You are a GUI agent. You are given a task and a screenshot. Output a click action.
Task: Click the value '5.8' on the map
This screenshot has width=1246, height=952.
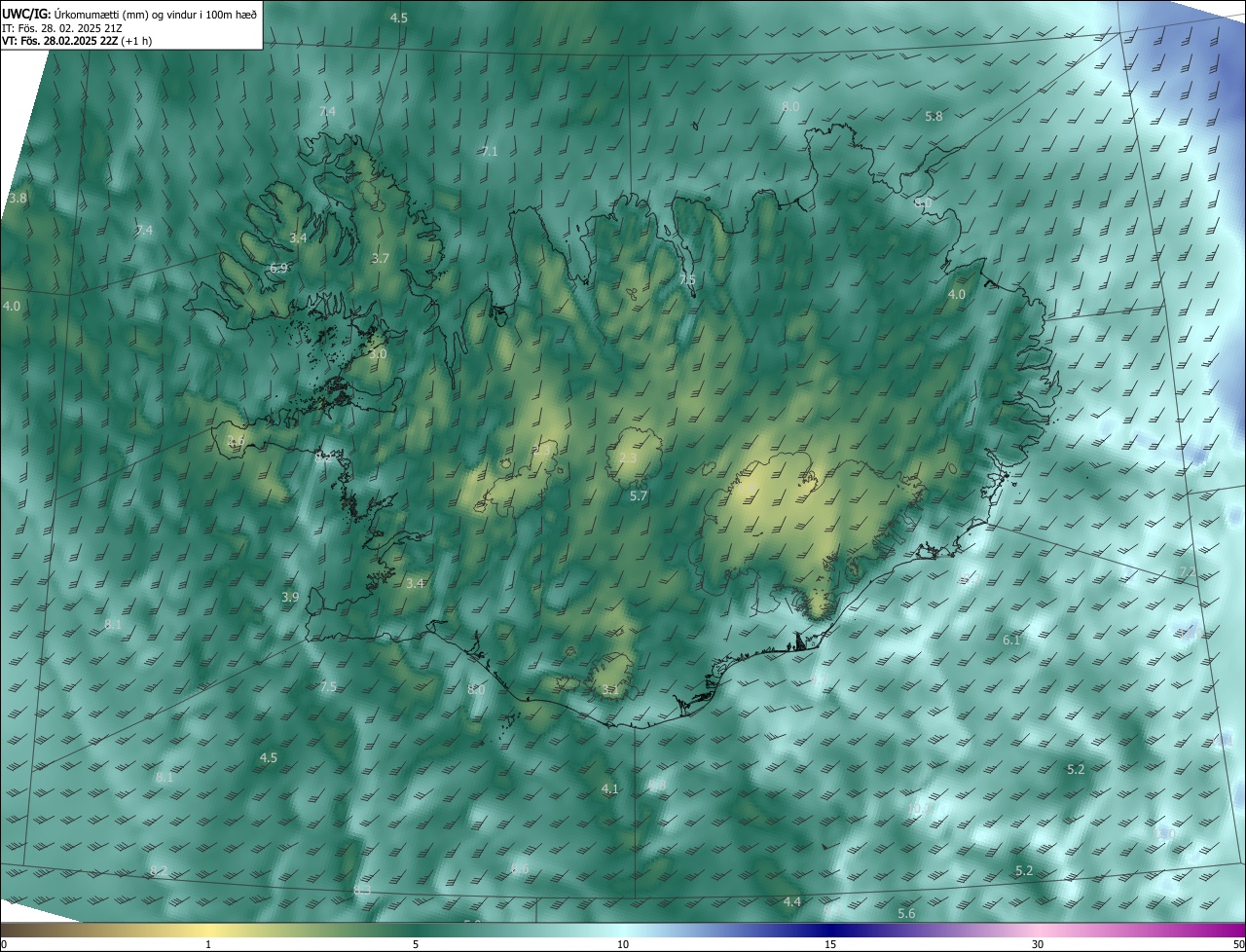(x=934, y=116)
